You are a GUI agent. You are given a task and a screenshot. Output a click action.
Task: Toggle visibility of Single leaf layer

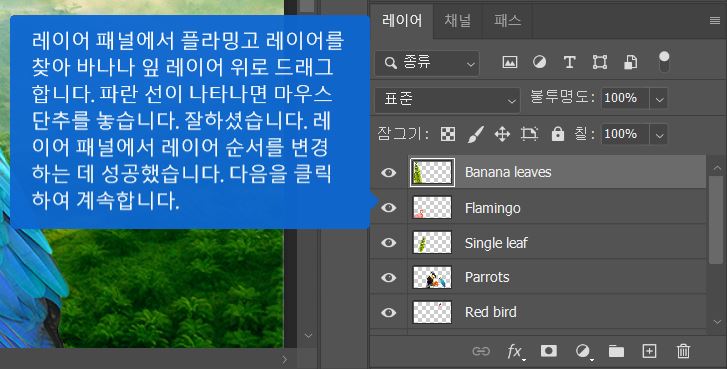coord(389,242)
